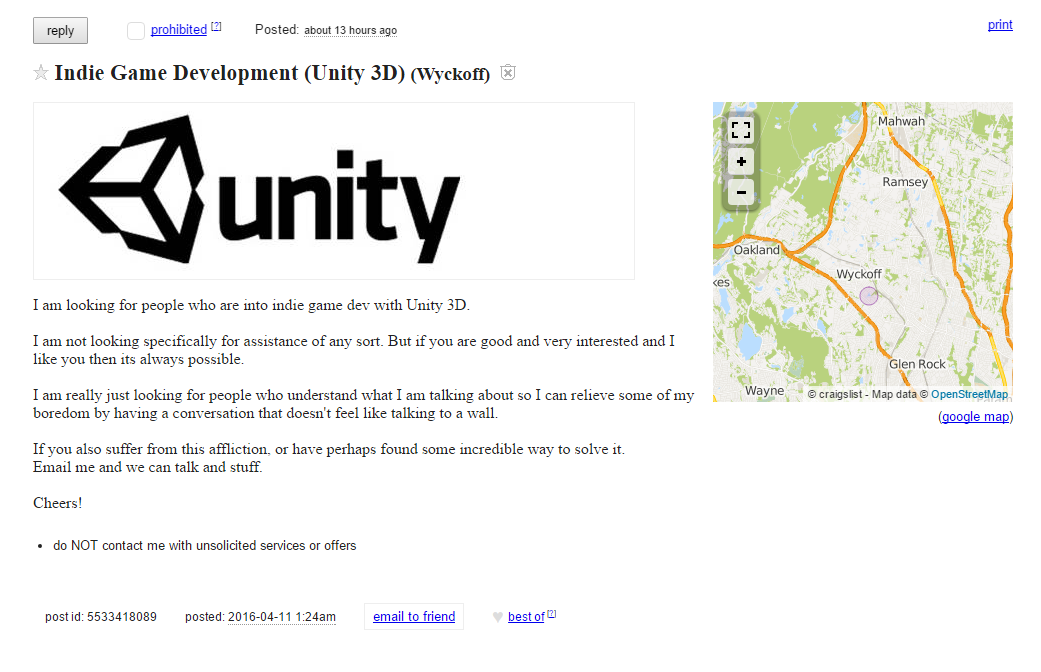Open the best of link
The height and width of the screenshot is (672, 1041).
click(526, 617)
